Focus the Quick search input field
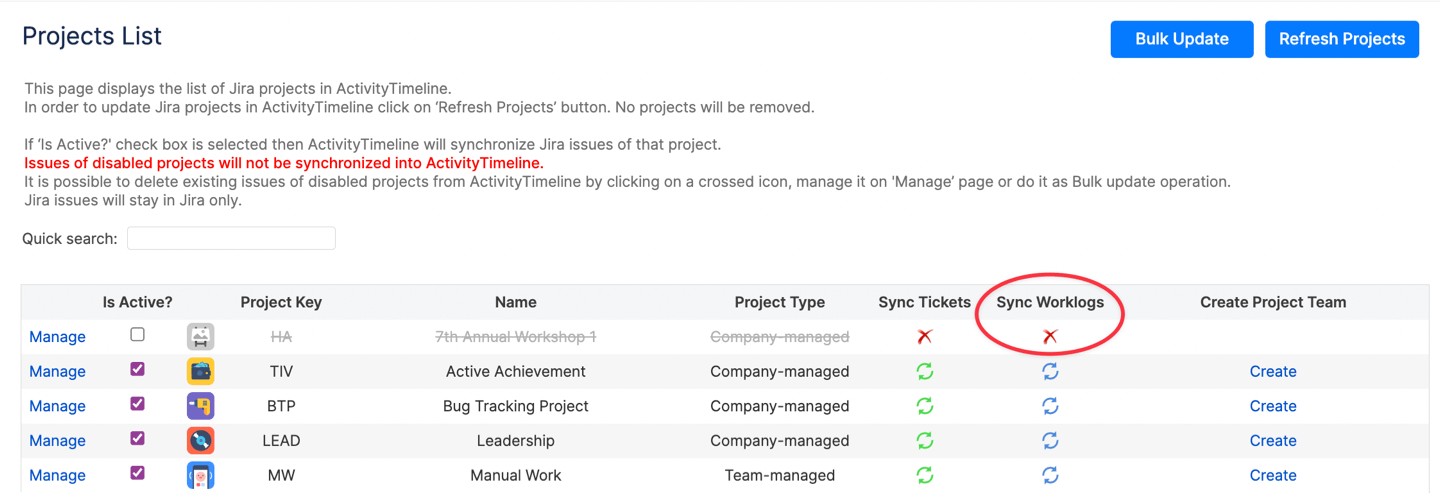The image size is (1440, 493). pyautogui.click(x=231, y=238)
